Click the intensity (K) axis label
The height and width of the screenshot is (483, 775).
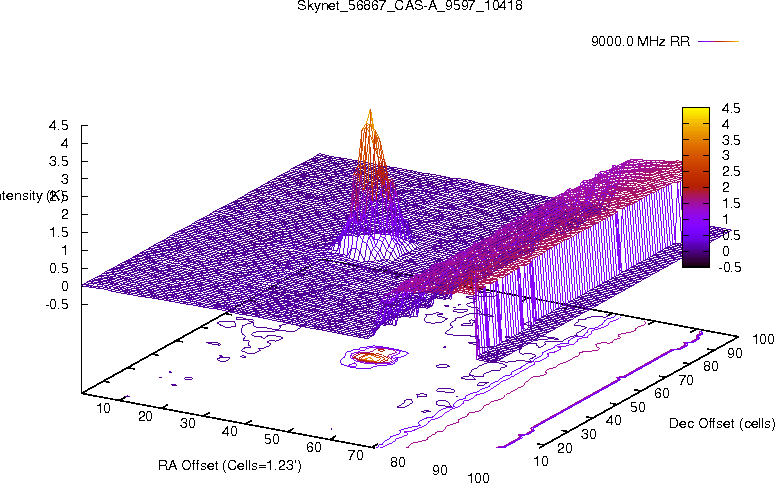[x=32, y=196]
